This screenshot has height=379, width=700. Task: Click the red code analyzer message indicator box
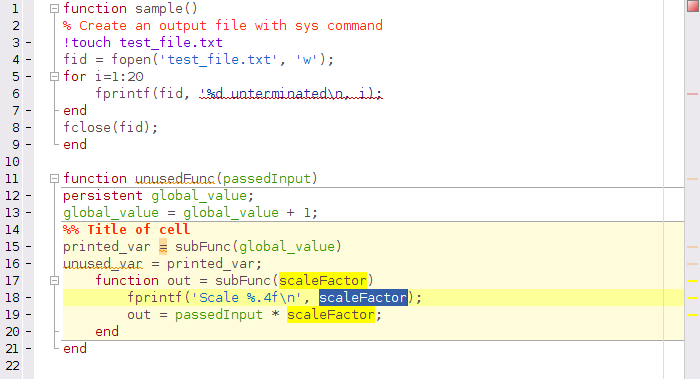(692, 6)
